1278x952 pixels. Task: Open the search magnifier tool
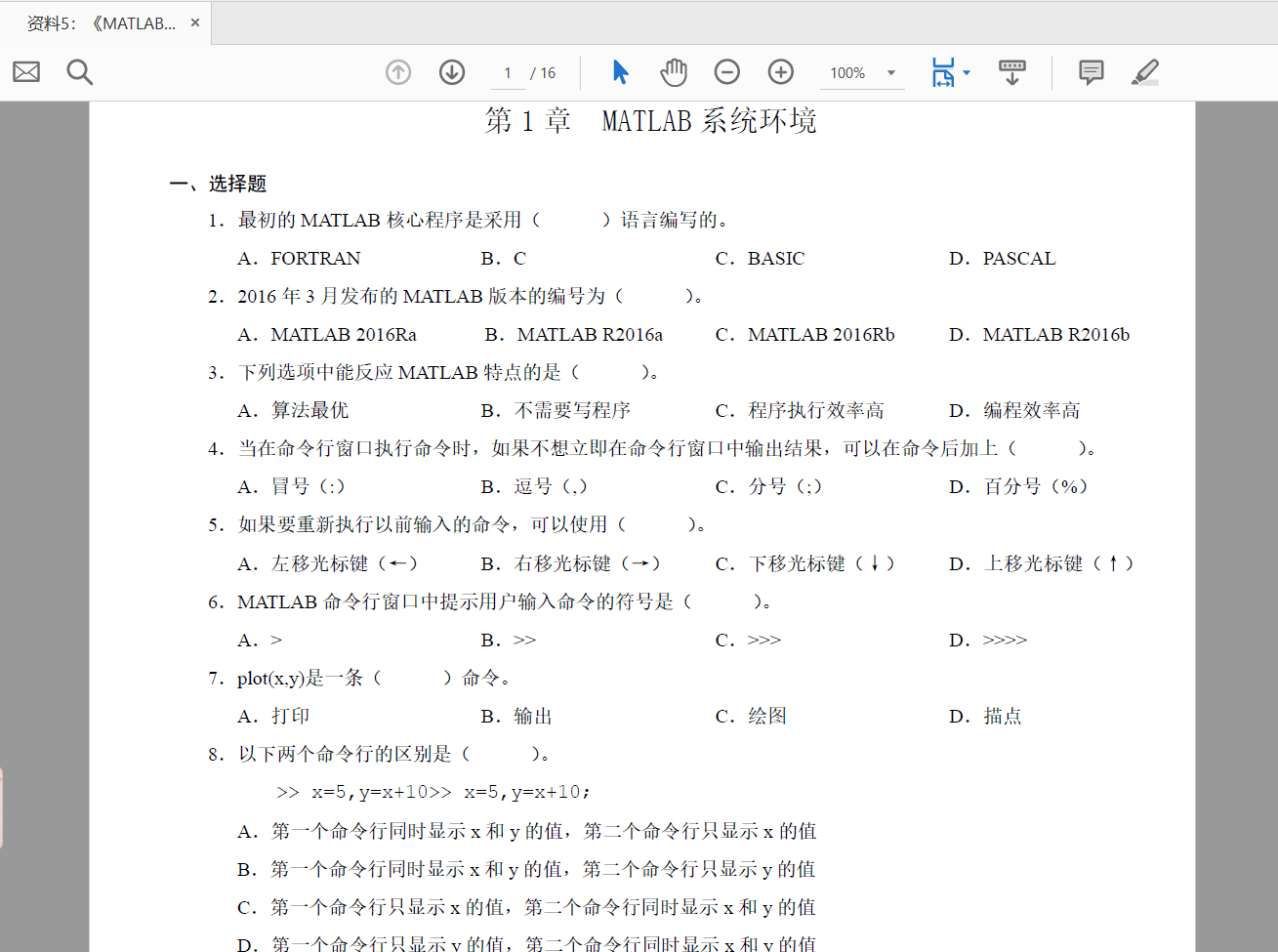tap(79, 72)
